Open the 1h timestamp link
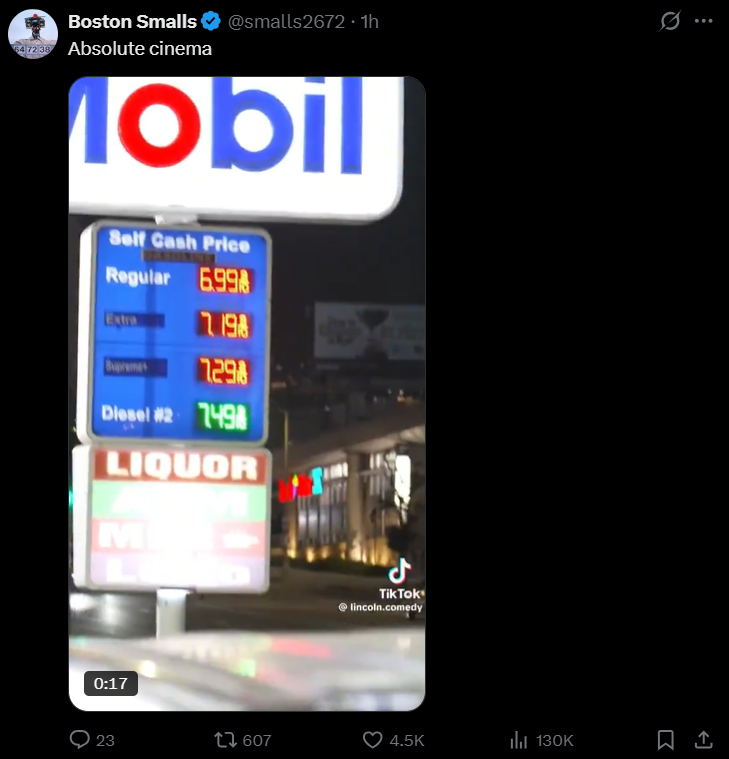Screen dimensions: 729x759 [370, 22]
